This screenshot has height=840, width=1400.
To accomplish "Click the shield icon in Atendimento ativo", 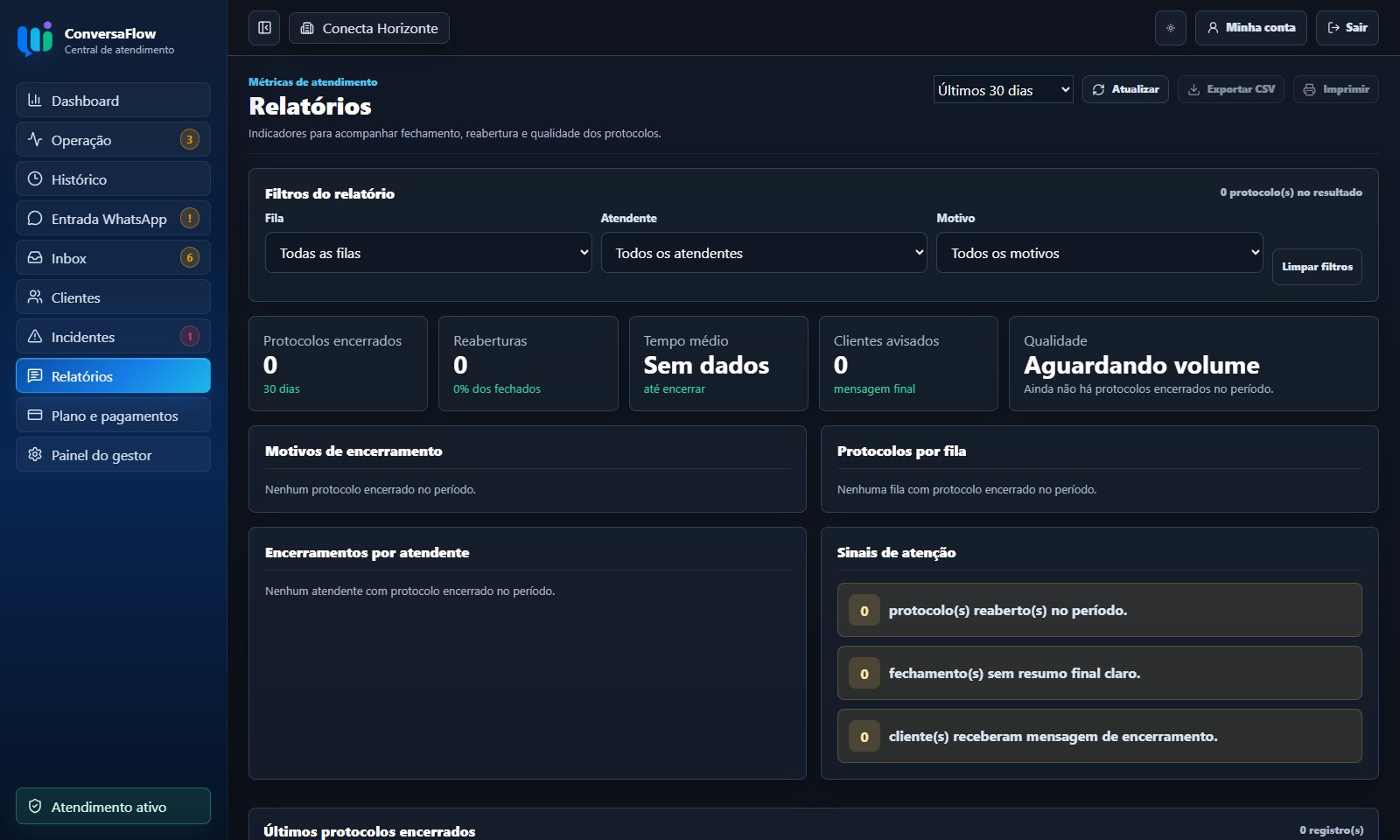I will click(x=35, y=806).
